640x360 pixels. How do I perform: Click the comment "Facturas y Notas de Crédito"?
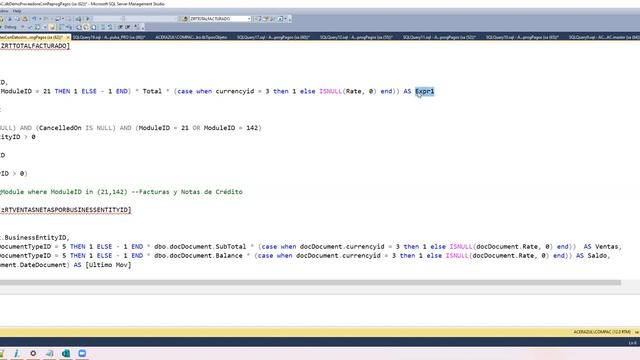tap(190, 192)
